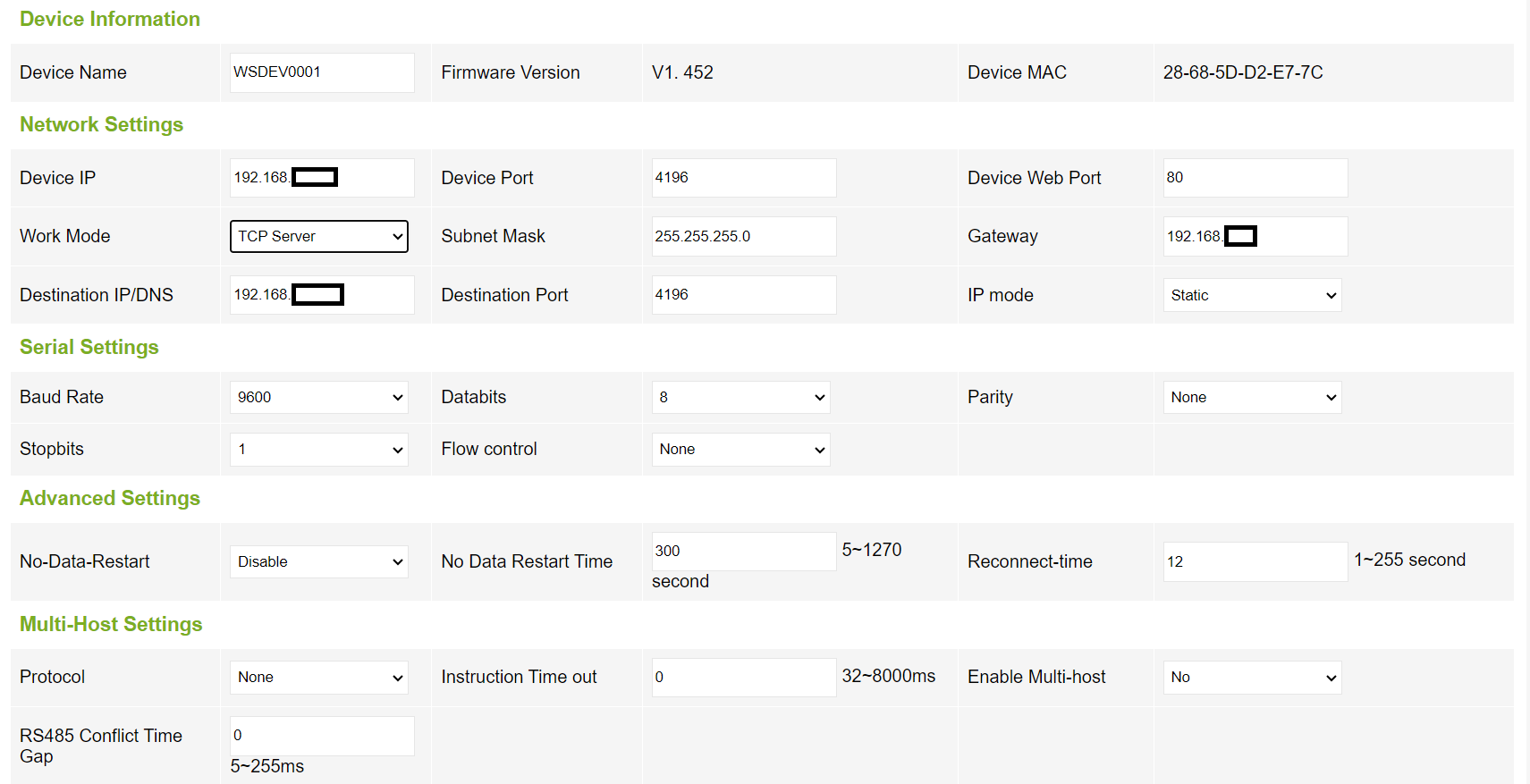
Task: Open the Baud Rate dropdown
Action: click(318, 397)
